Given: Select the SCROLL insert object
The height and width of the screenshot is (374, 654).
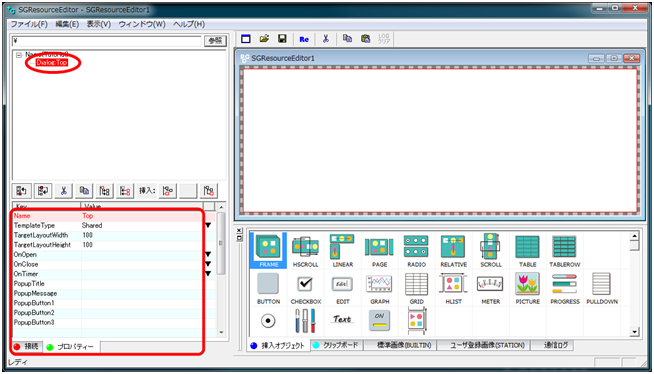Looking at the screenshot, I should pos(490,250).
